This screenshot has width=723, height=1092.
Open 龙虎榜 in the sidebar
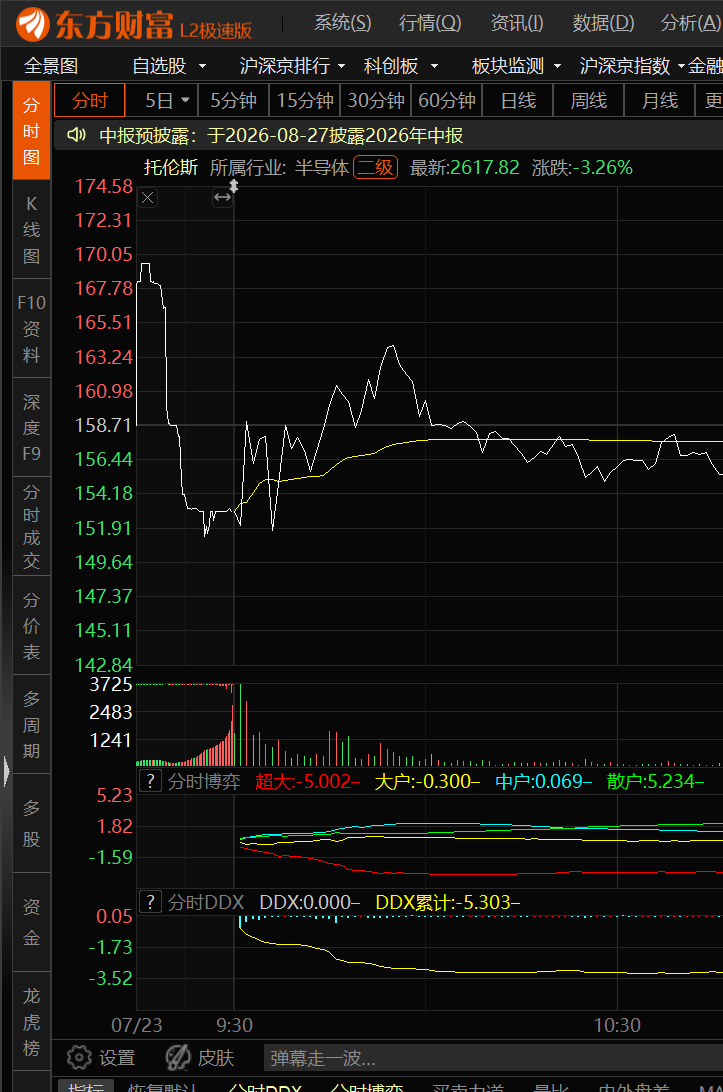31,1021
